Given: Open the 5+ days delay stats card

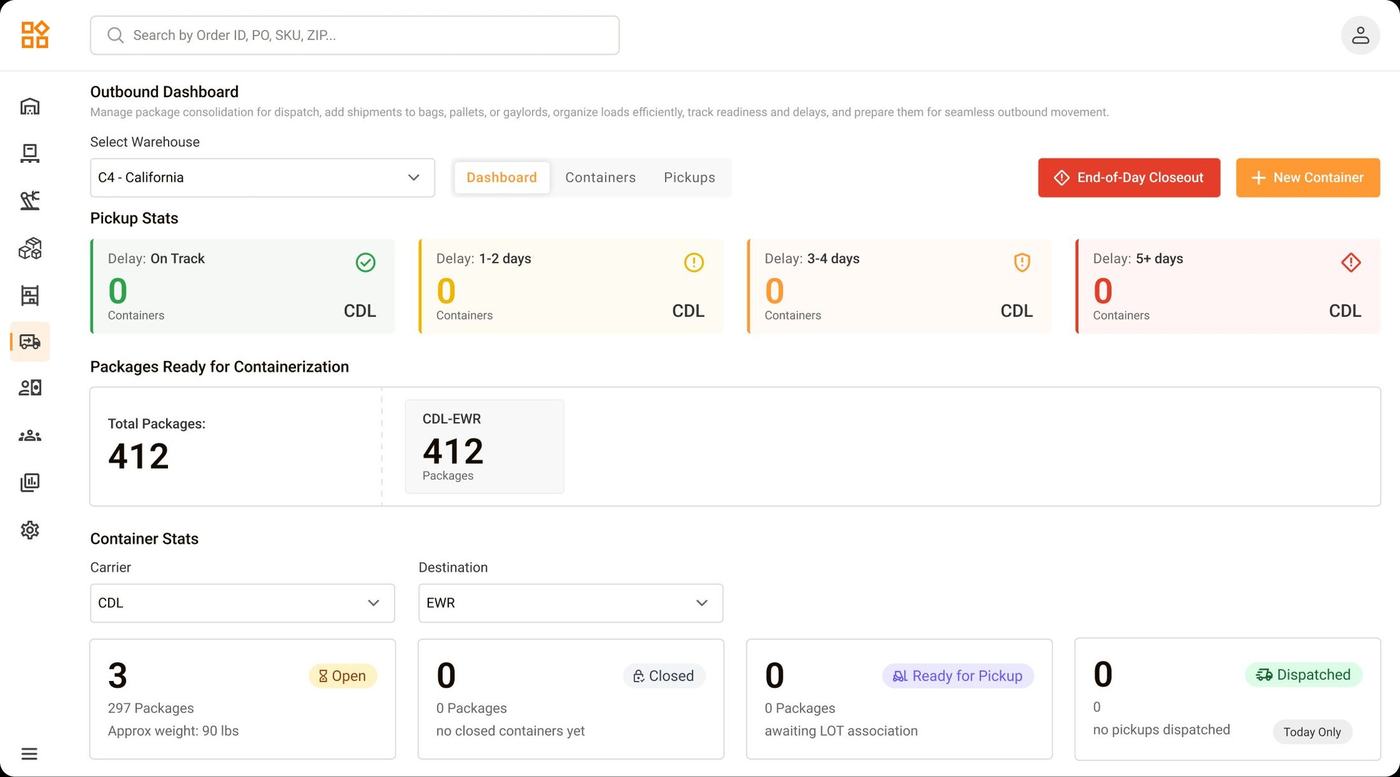Looking at the screenshot, I should click(x=1227, y=286).
